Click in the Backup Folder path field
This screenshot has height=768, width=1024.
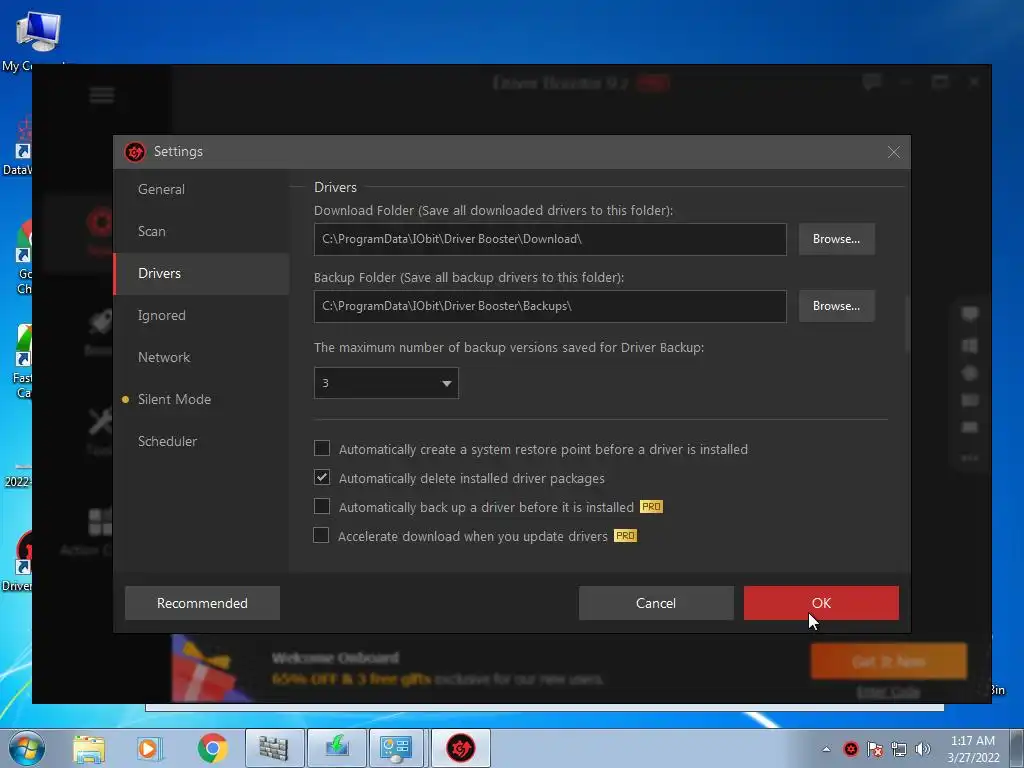(x=550, y=306)
